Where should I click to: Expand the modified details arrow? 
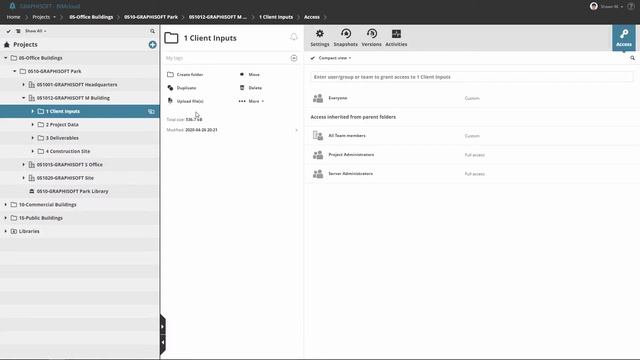coord(296,130)
